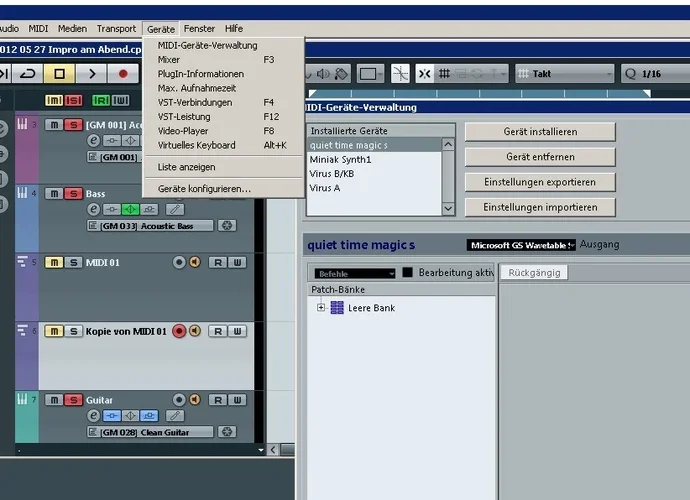The image size is (690, 500).
Task: Unsolo the Bass track
Action: [x=73, y=194]
